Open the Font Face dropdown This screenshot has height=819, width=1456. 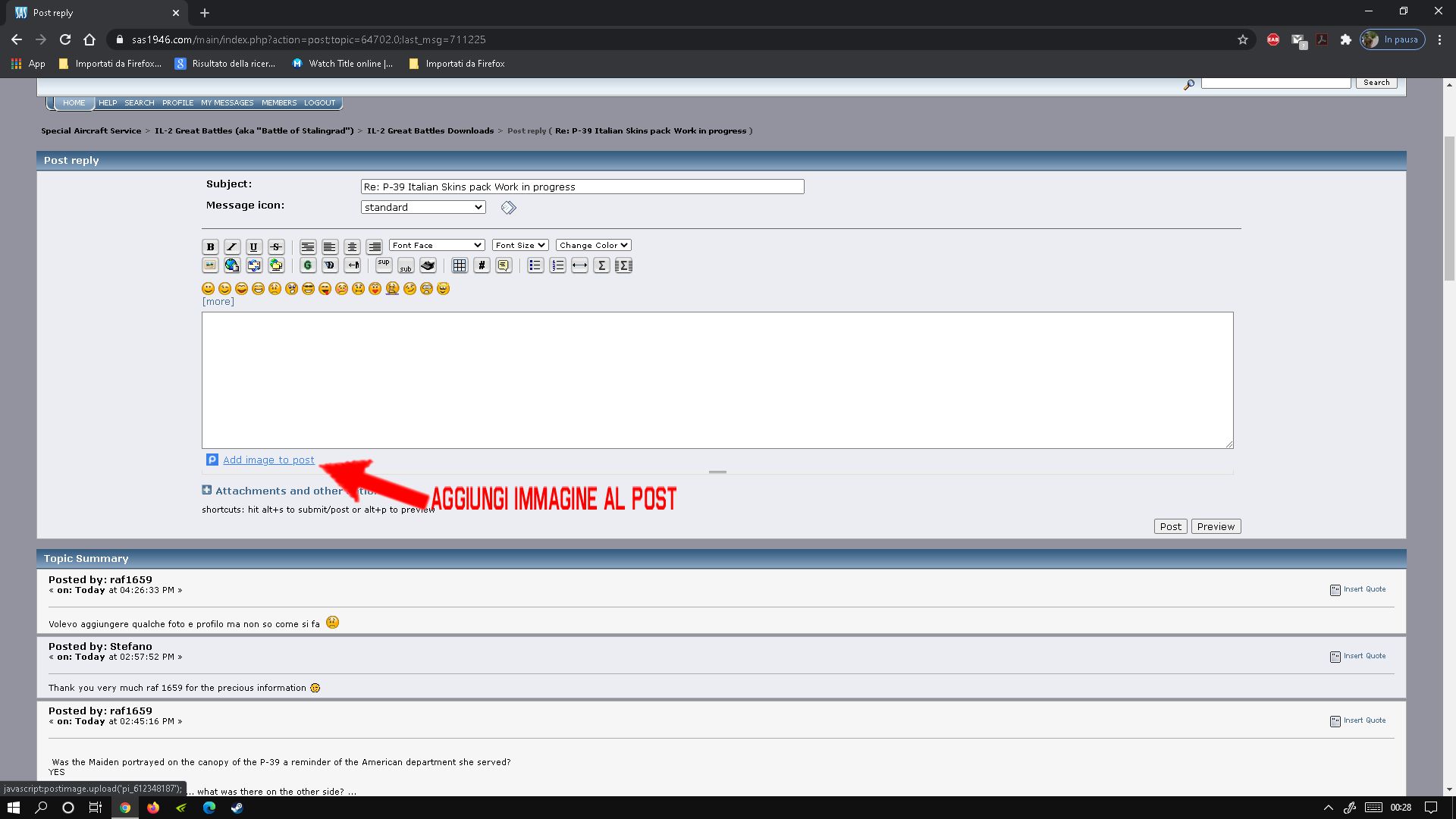coord(437,245)
